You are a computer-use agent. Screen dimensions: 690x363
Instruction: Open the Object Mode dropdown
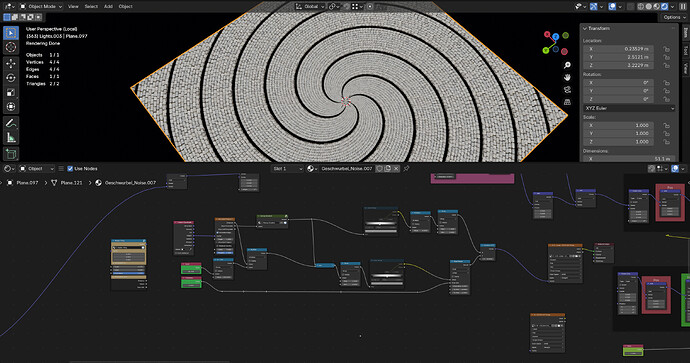tap(41, 7)
